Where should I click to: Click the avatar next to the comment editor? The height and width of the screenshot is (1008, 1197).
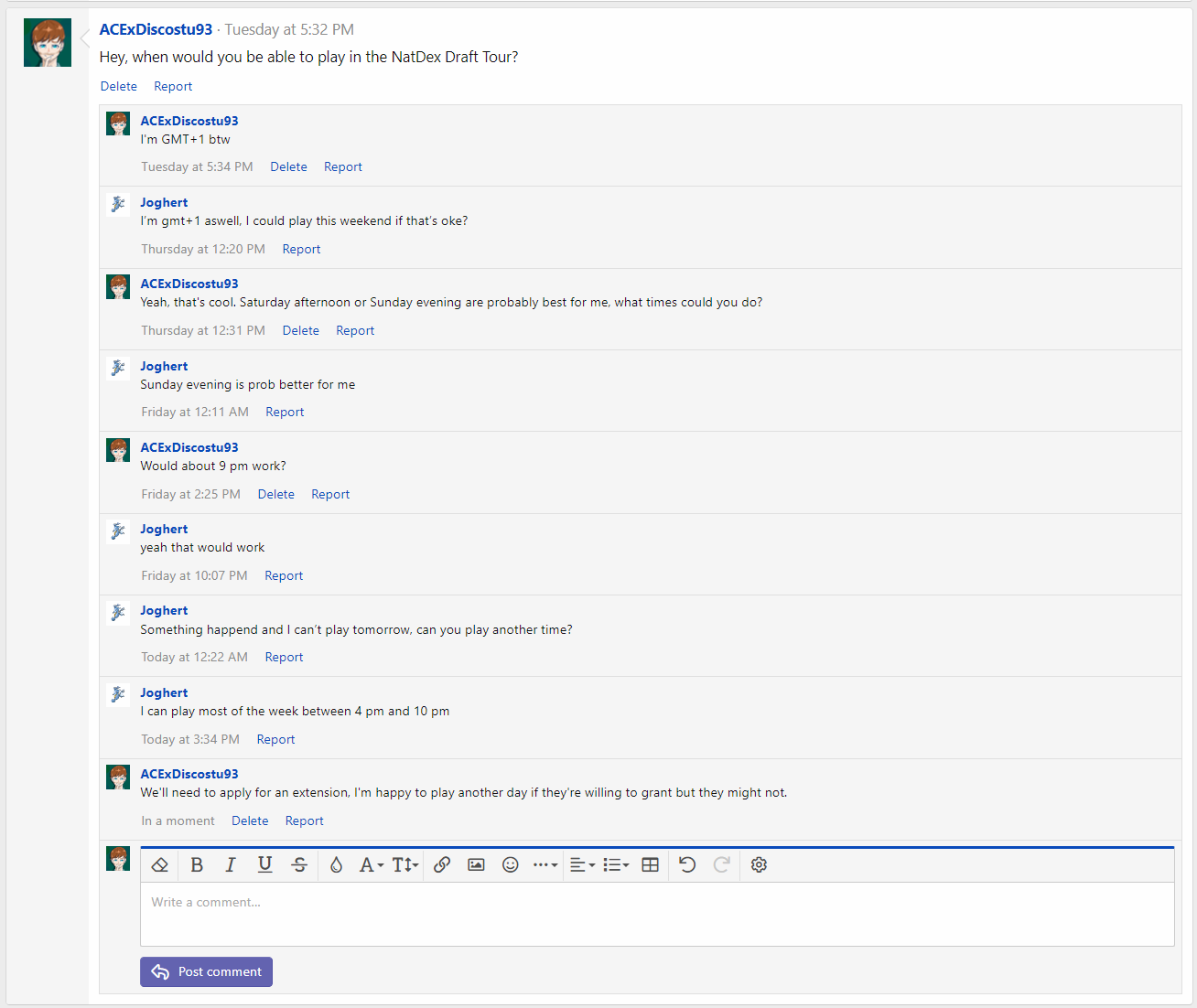(118, 859)
